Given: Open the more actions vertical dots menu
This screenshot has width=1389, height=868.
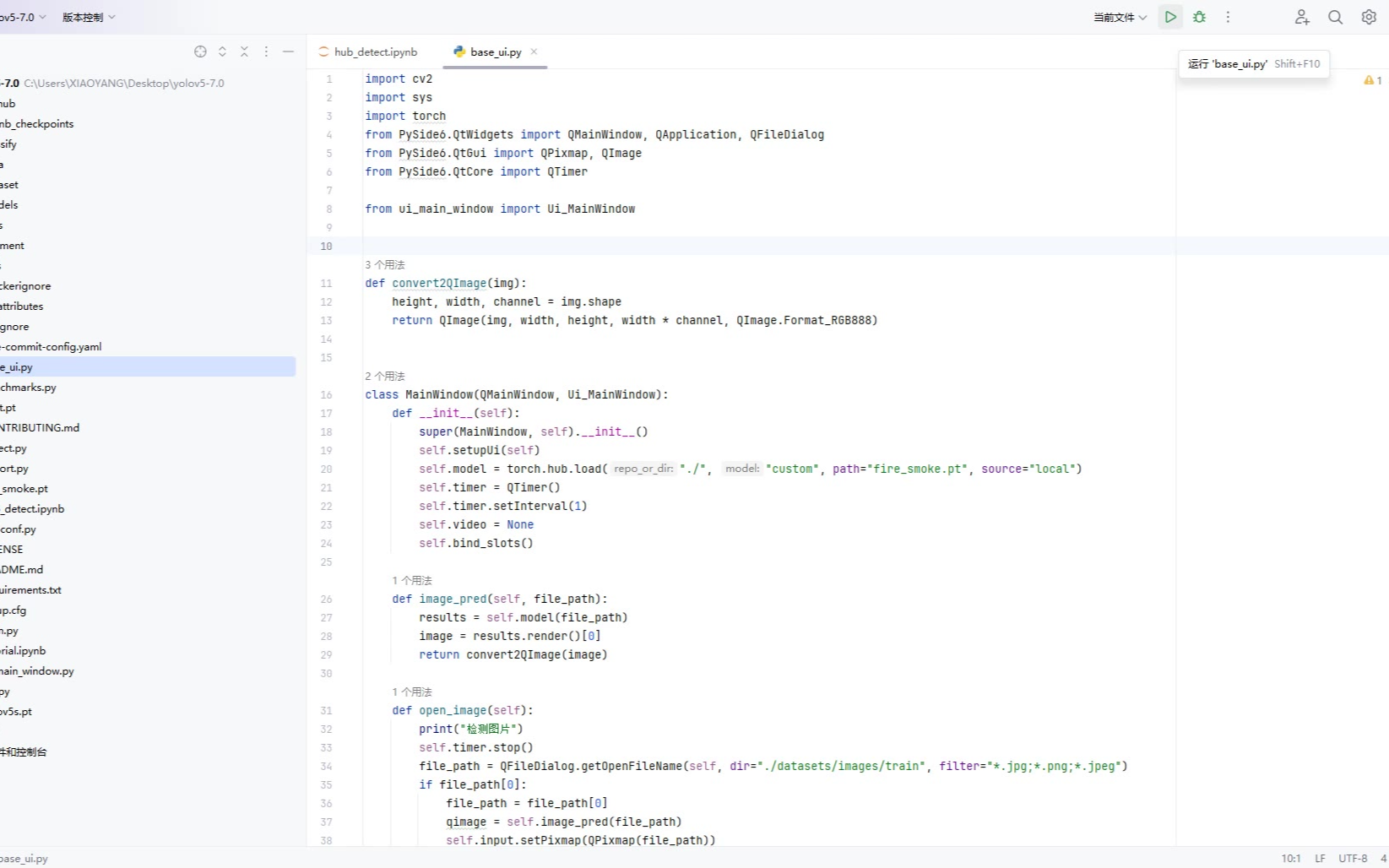Looking at the screenshot, I should pos(1228,17).
